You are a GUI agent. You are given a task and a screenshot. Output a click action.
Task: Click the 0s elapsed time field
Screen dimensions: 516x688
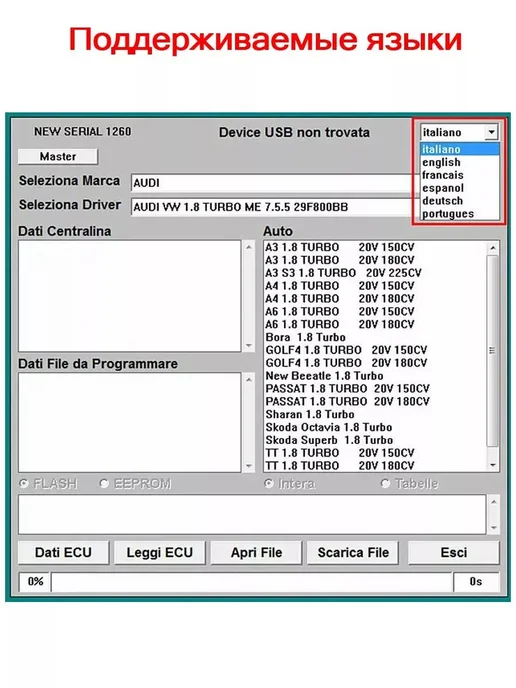coord(476,582)
